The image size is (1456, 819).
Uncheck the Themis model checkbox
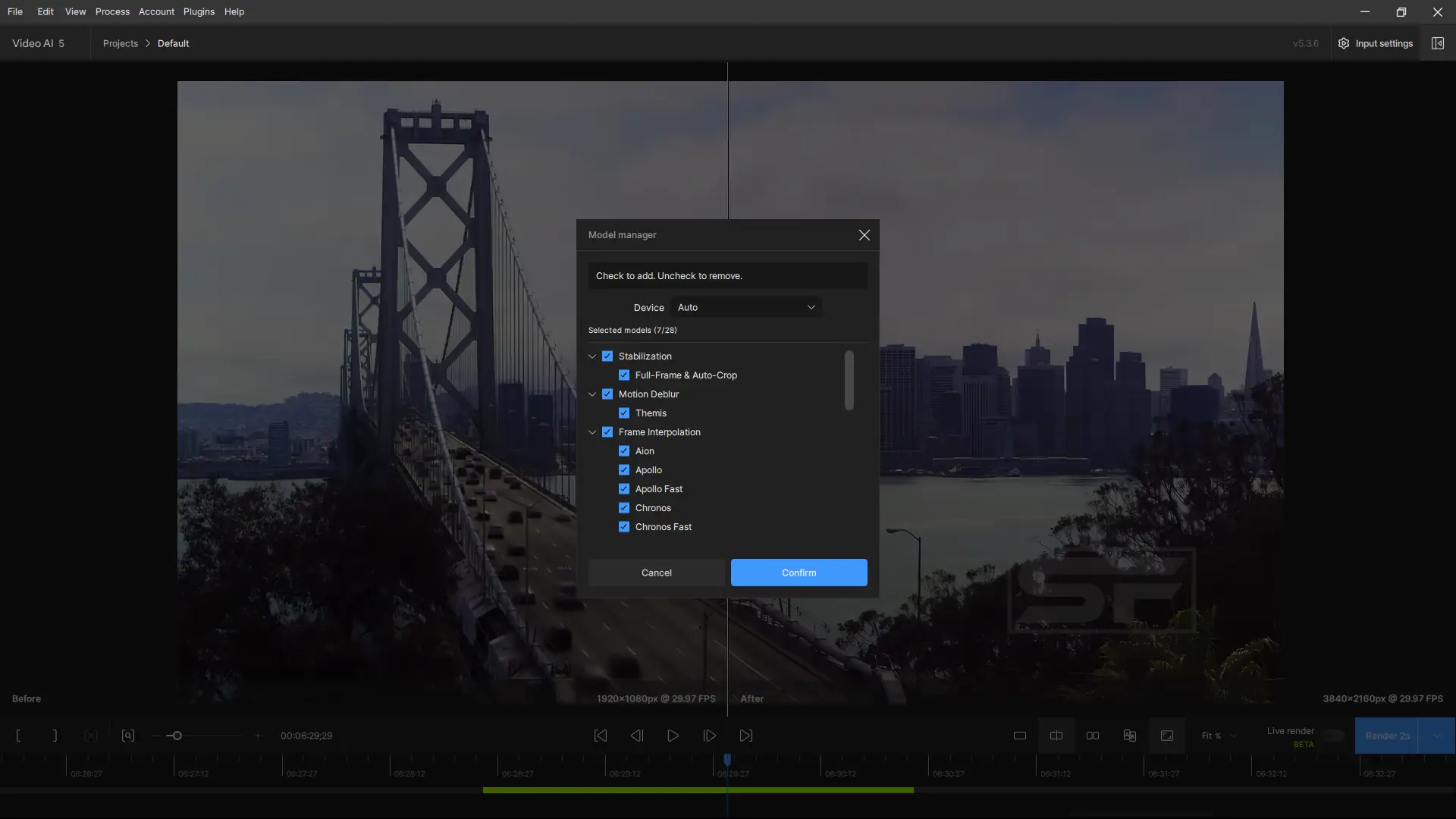[624, 413]
